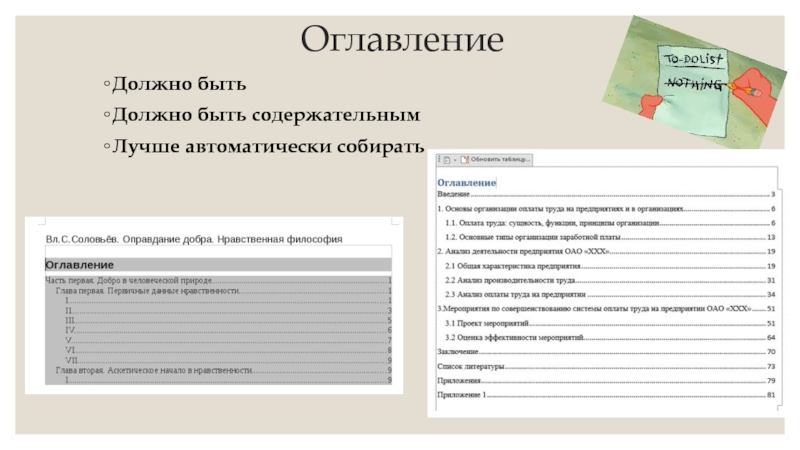This screenshot has width=800, height=450.
Task: Select the bullet 'Лучше автоматически собирать'
Action: (x=268, y=146)
